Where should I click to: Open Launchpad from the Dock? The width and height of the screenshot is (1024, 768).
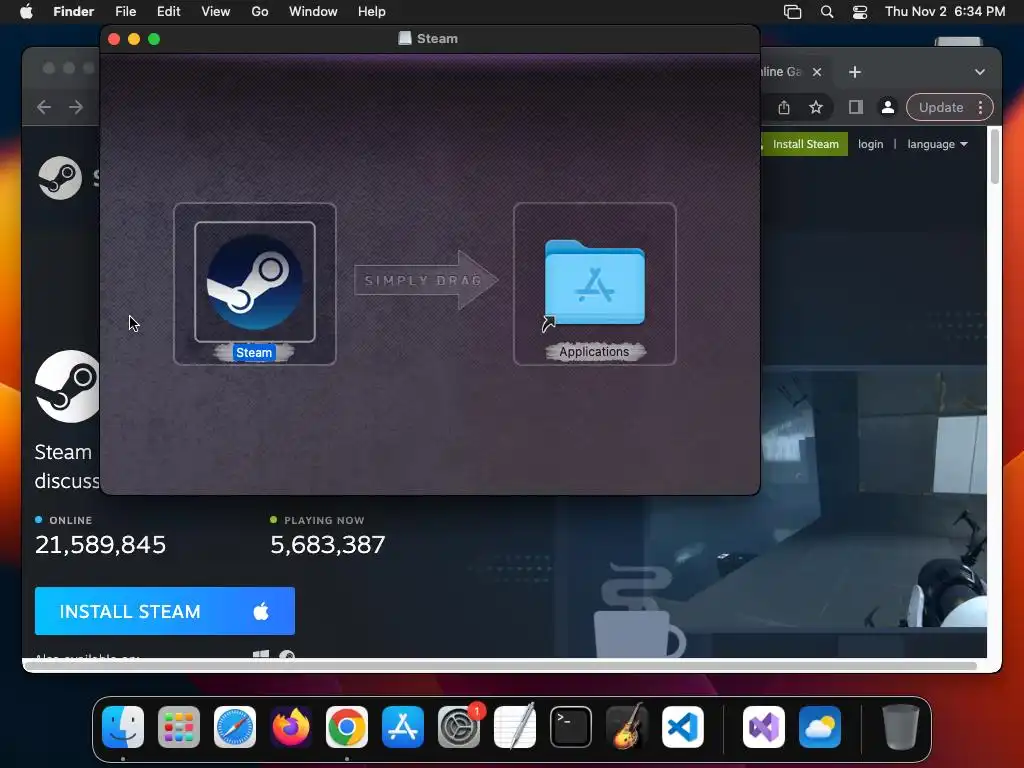click(179, 727)
